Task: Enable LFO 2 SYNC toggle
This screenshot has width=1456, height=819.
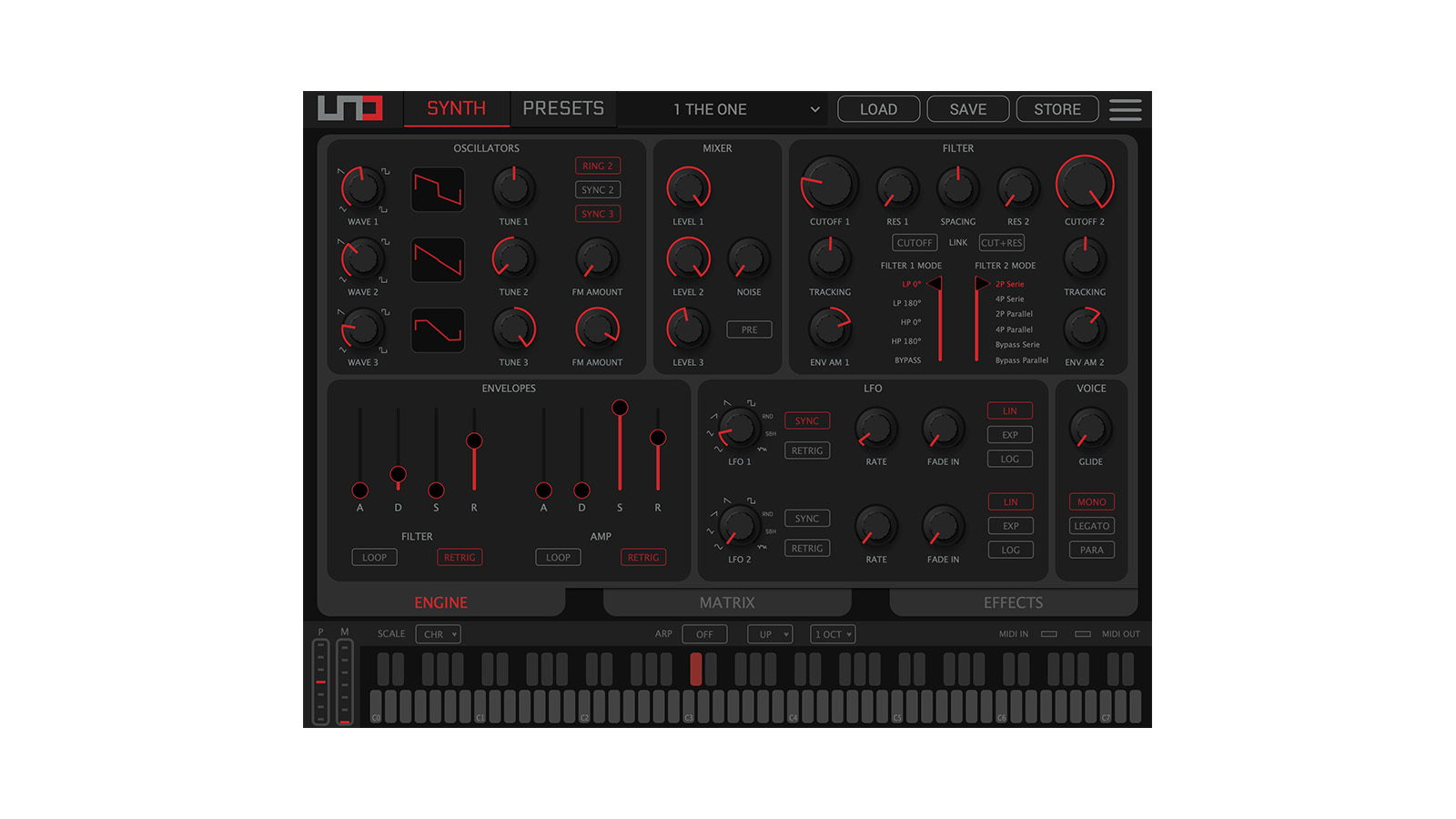Action: click(807, 519)
